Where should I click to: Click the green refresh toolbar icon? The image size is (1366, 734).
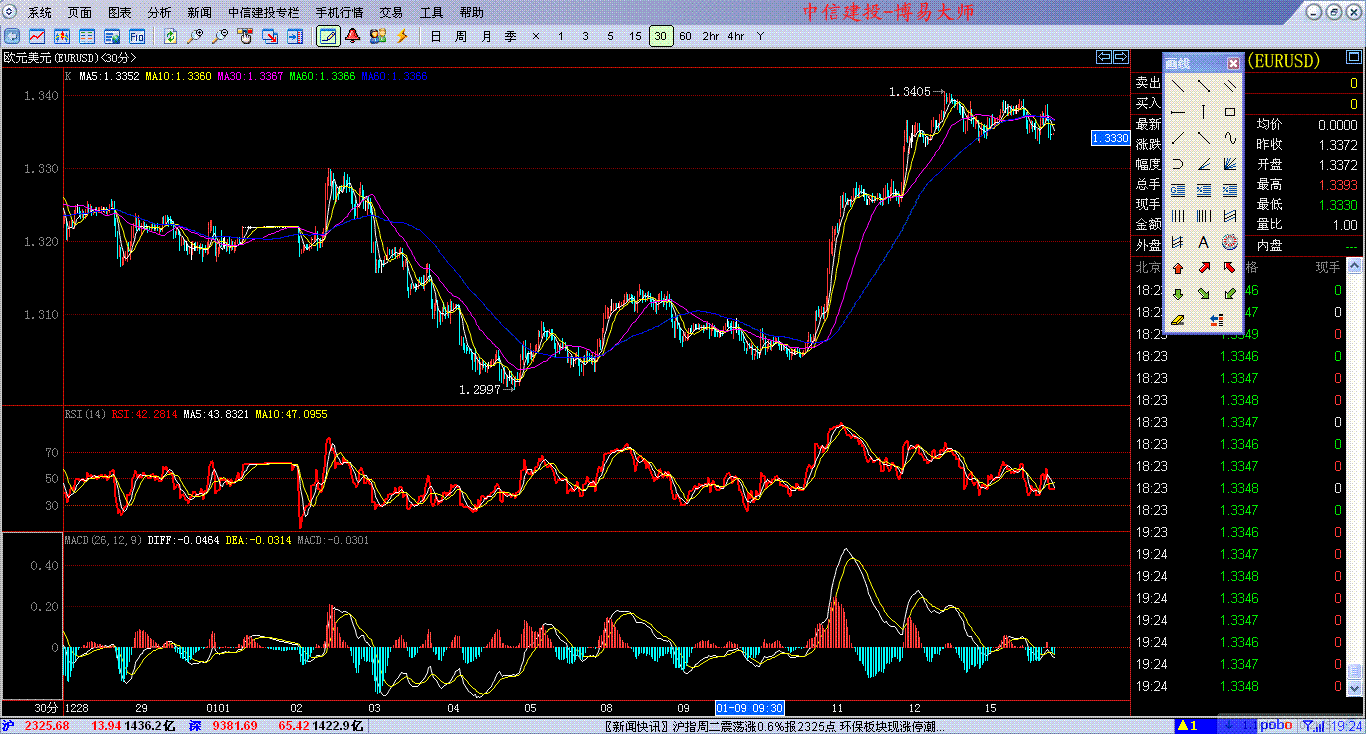pyautogui.click(x=171, y=36)
